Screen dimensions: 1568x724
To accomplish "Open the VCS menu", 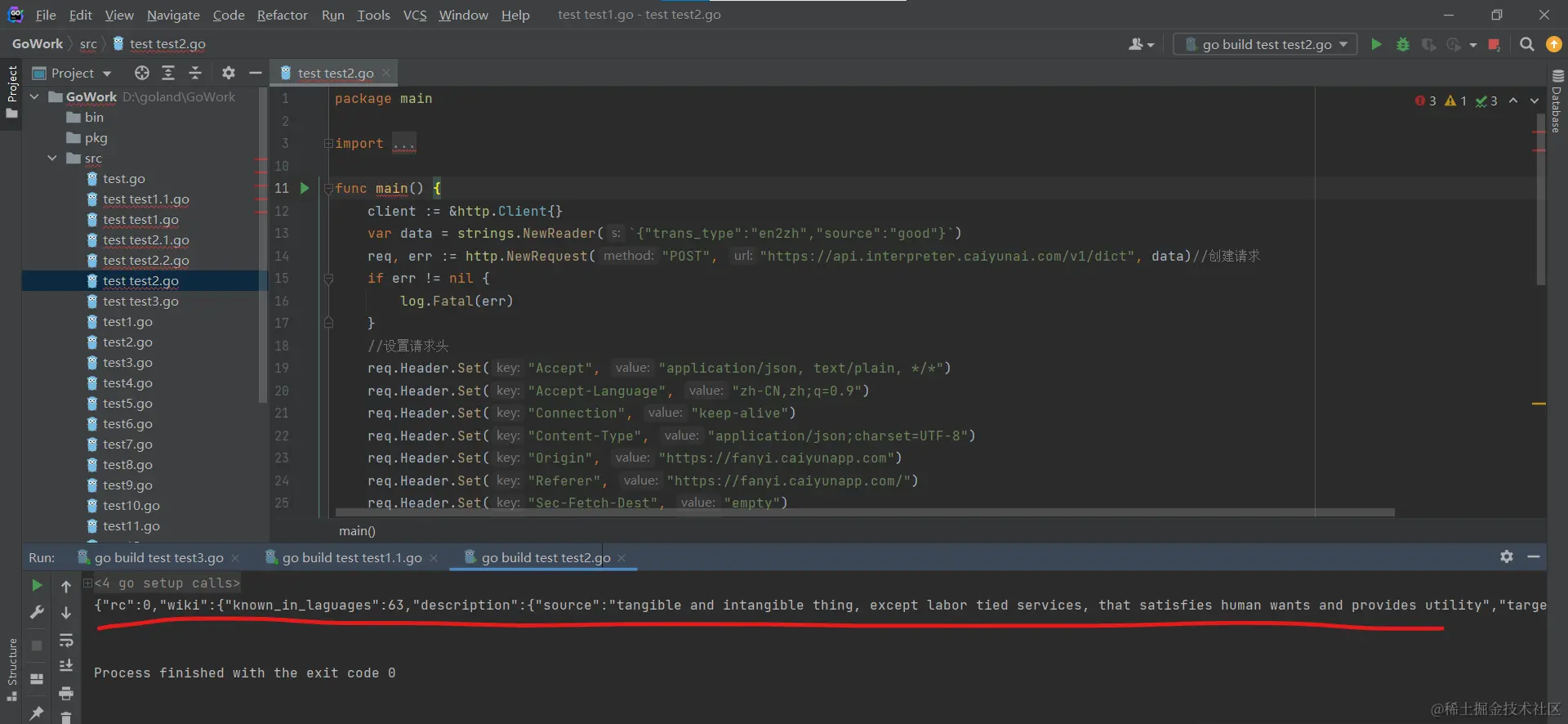I will [415, 15].
